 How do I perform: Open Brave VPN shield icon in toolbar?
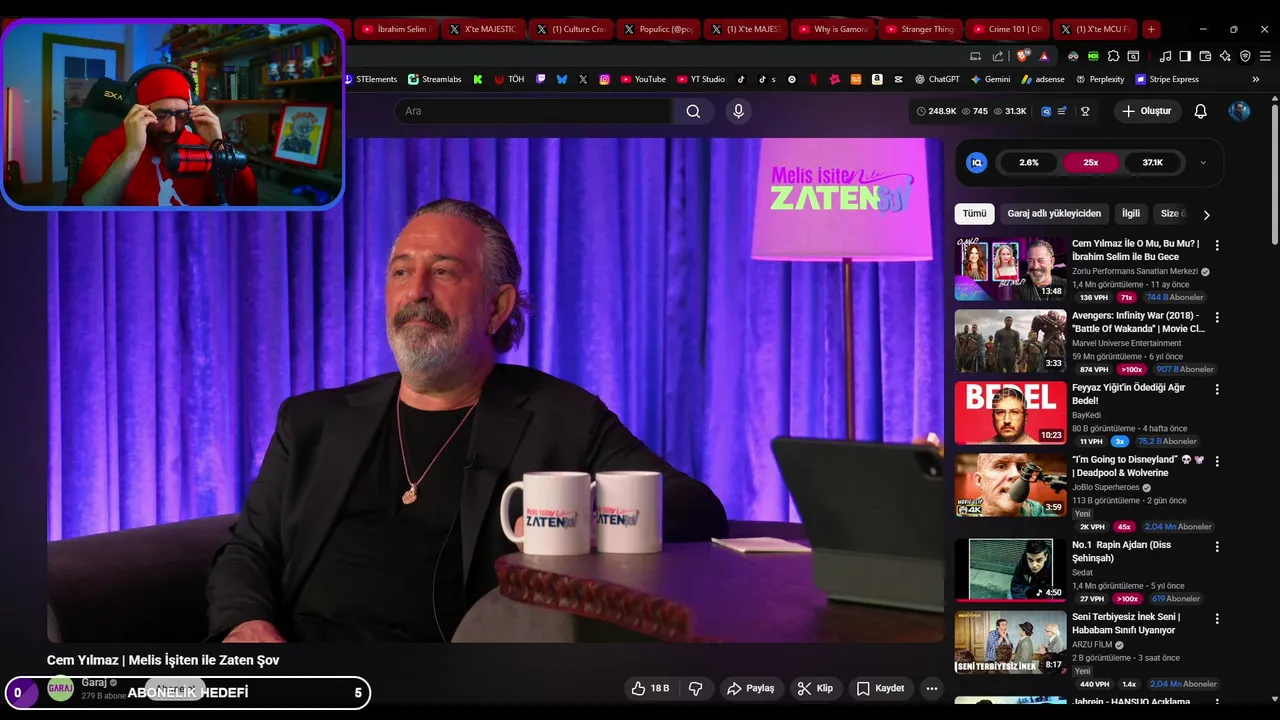(1245, 56)
